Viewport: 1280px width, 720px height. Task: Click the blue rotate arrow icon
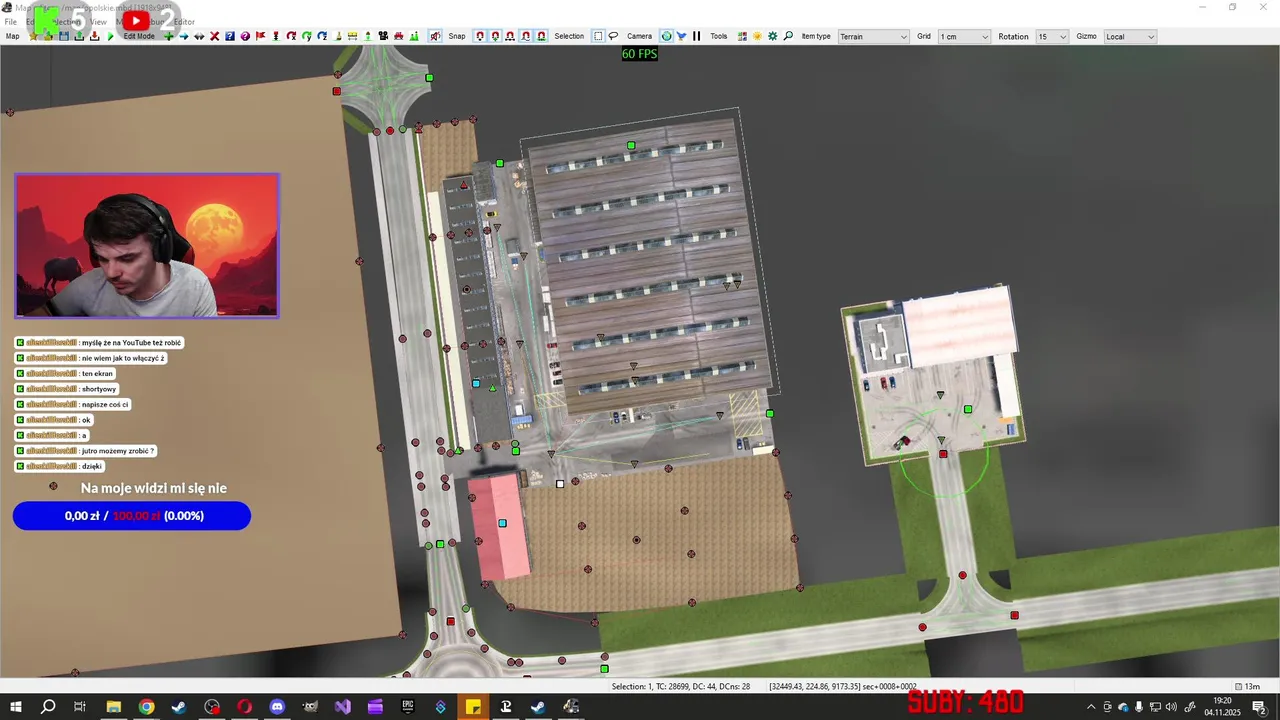coord(322,36)
